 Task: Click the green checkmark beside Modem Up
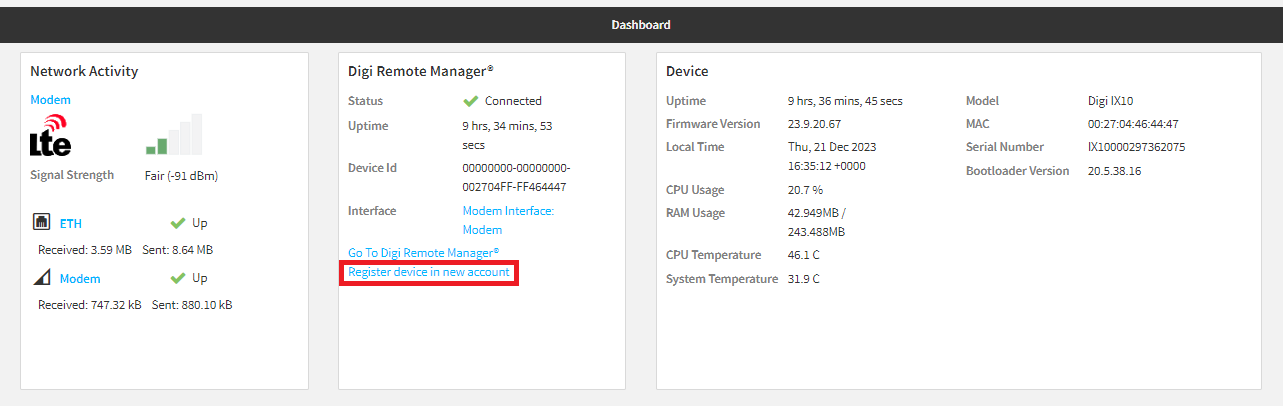click(178, 278)
